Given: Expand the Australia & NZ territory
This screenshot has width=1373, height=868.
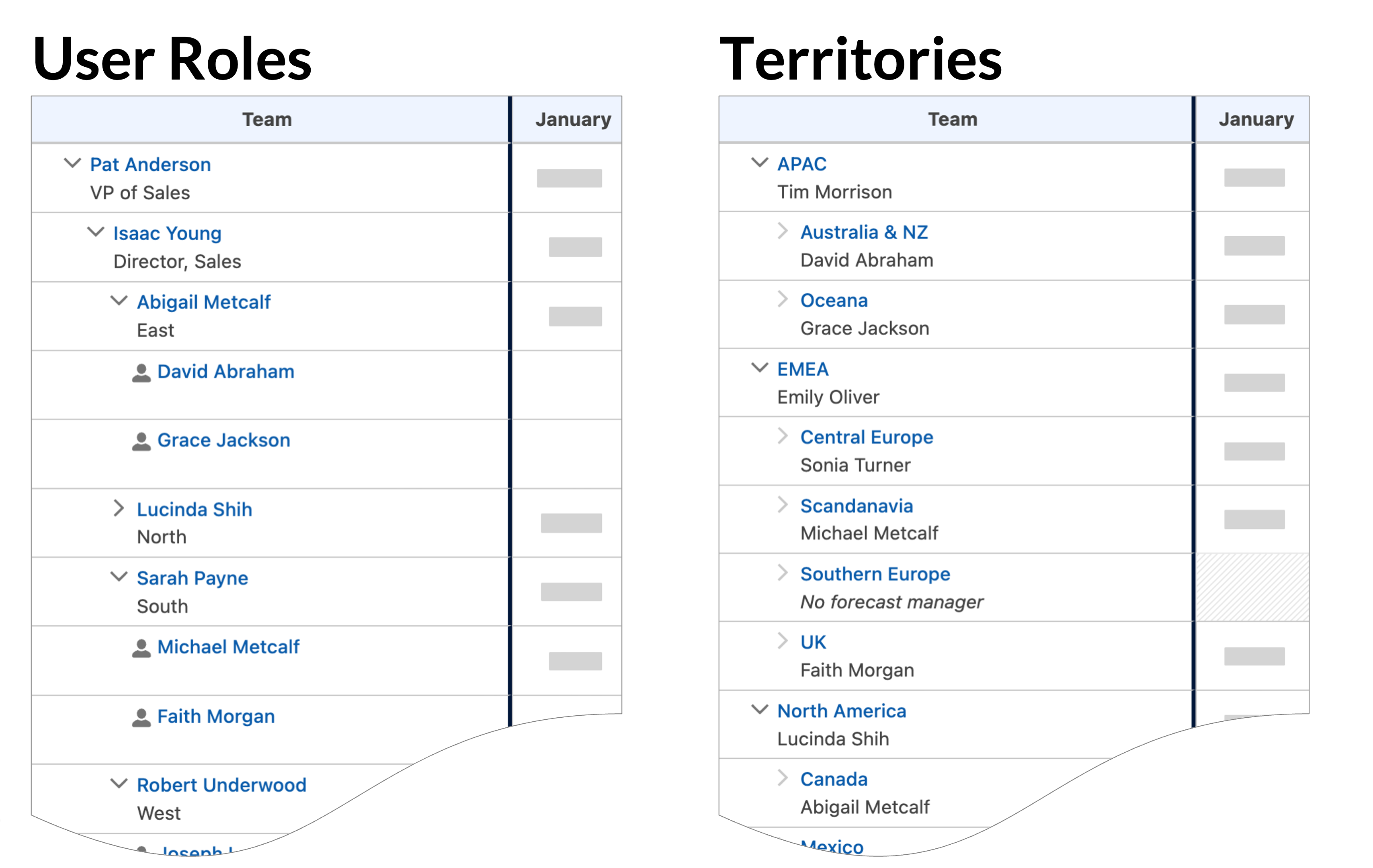Looking at the screenshot, I should (x=782, y=231).
